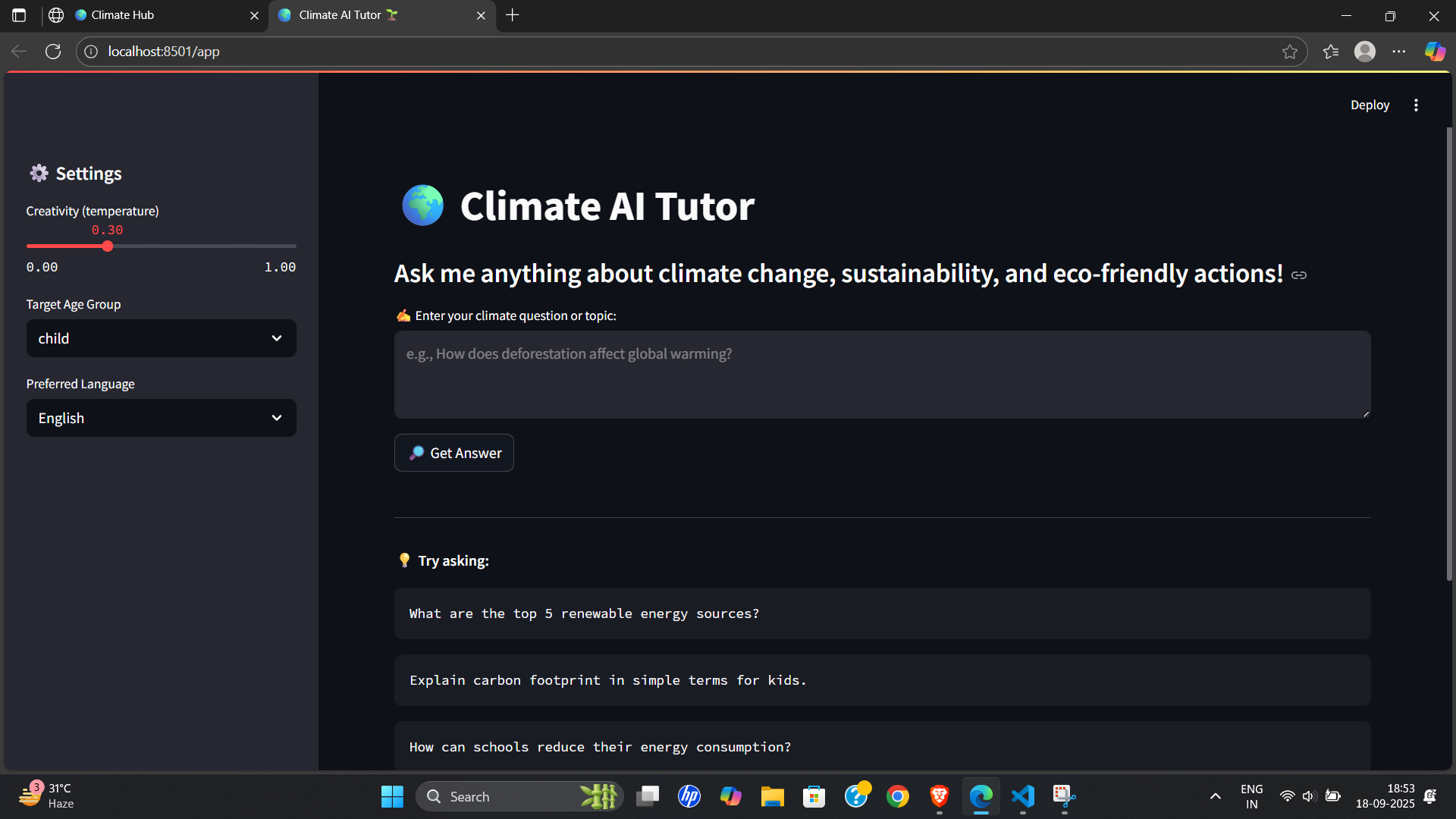Open the tab actions menu icon

point(19,15)
